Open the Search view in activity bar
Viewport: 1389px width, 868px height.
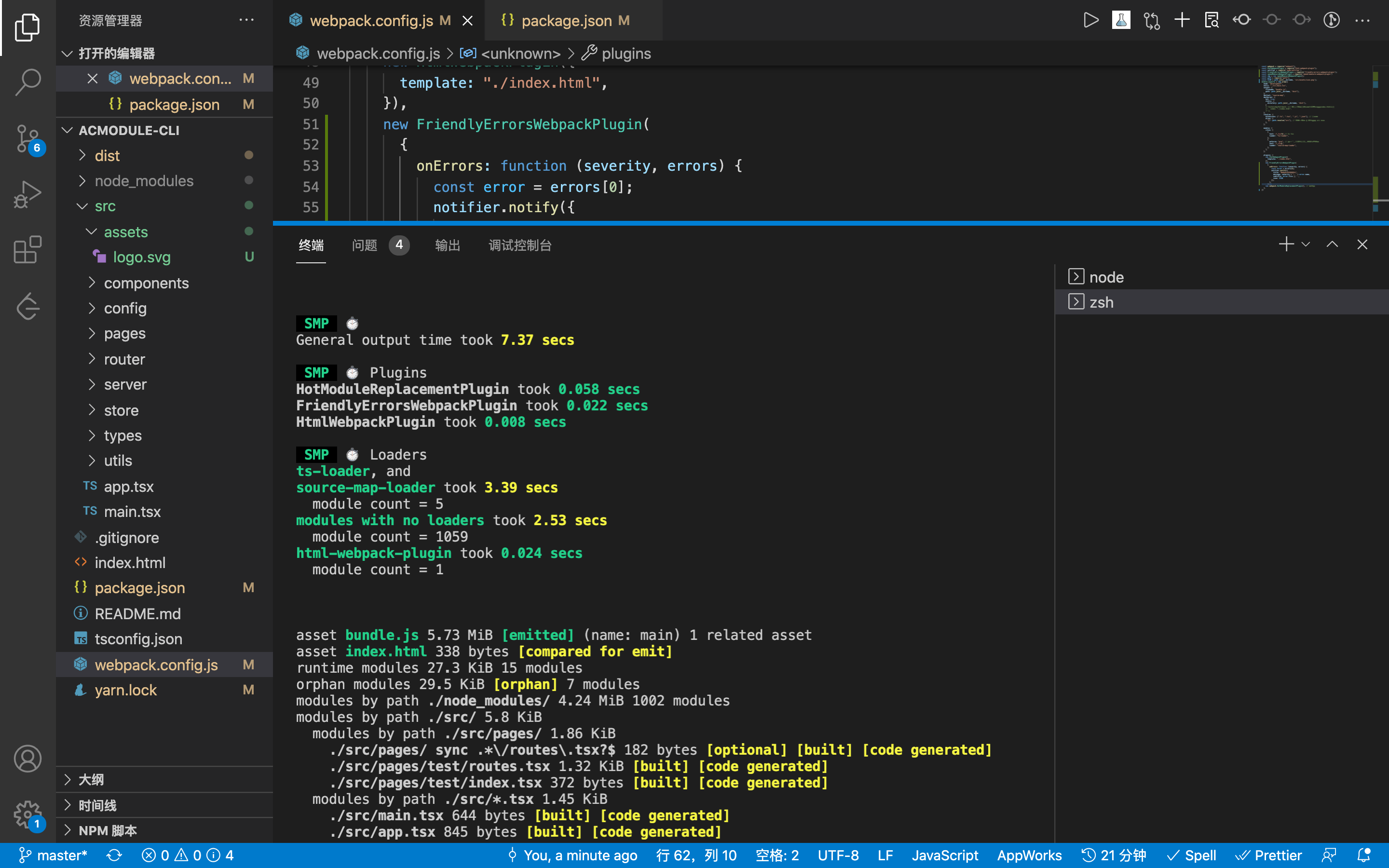[x=27, y=82]
